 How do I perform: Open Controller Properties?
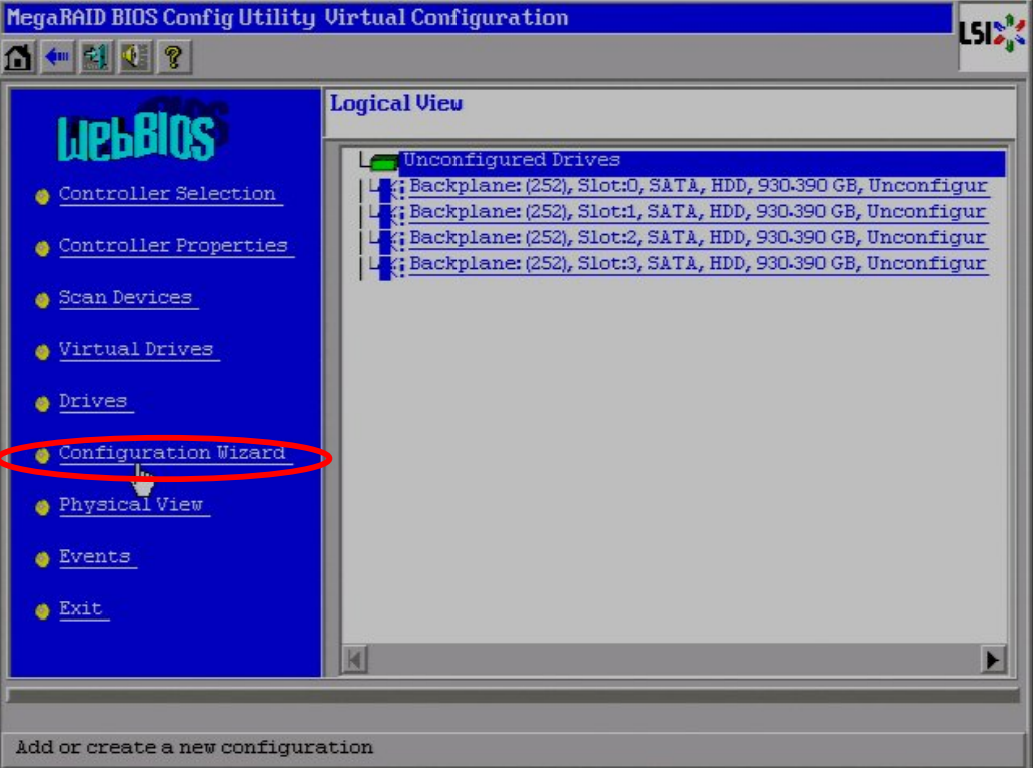click(x=172, y=246)
